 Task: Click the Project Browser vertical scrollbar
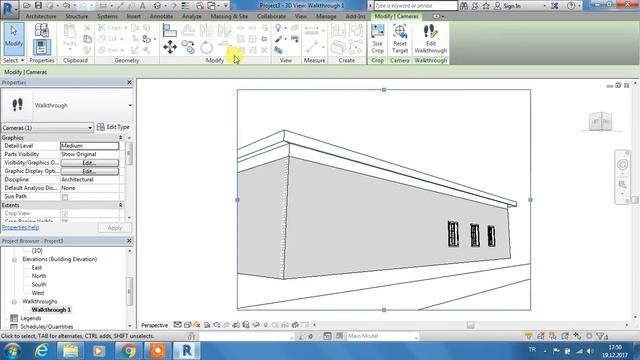pos(129,291)
